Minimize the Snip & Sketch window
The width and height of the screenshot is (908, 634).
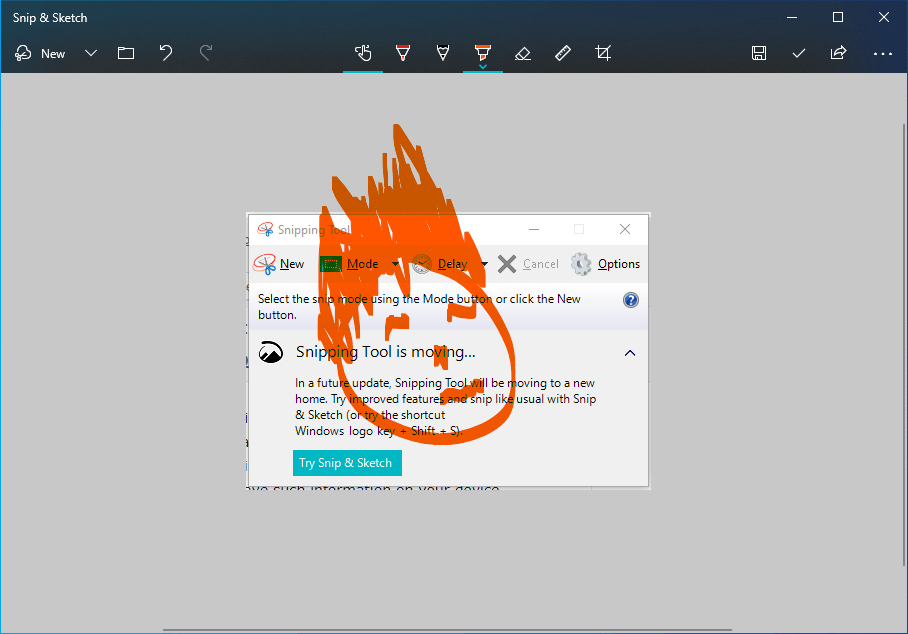[x=792, y=17]
